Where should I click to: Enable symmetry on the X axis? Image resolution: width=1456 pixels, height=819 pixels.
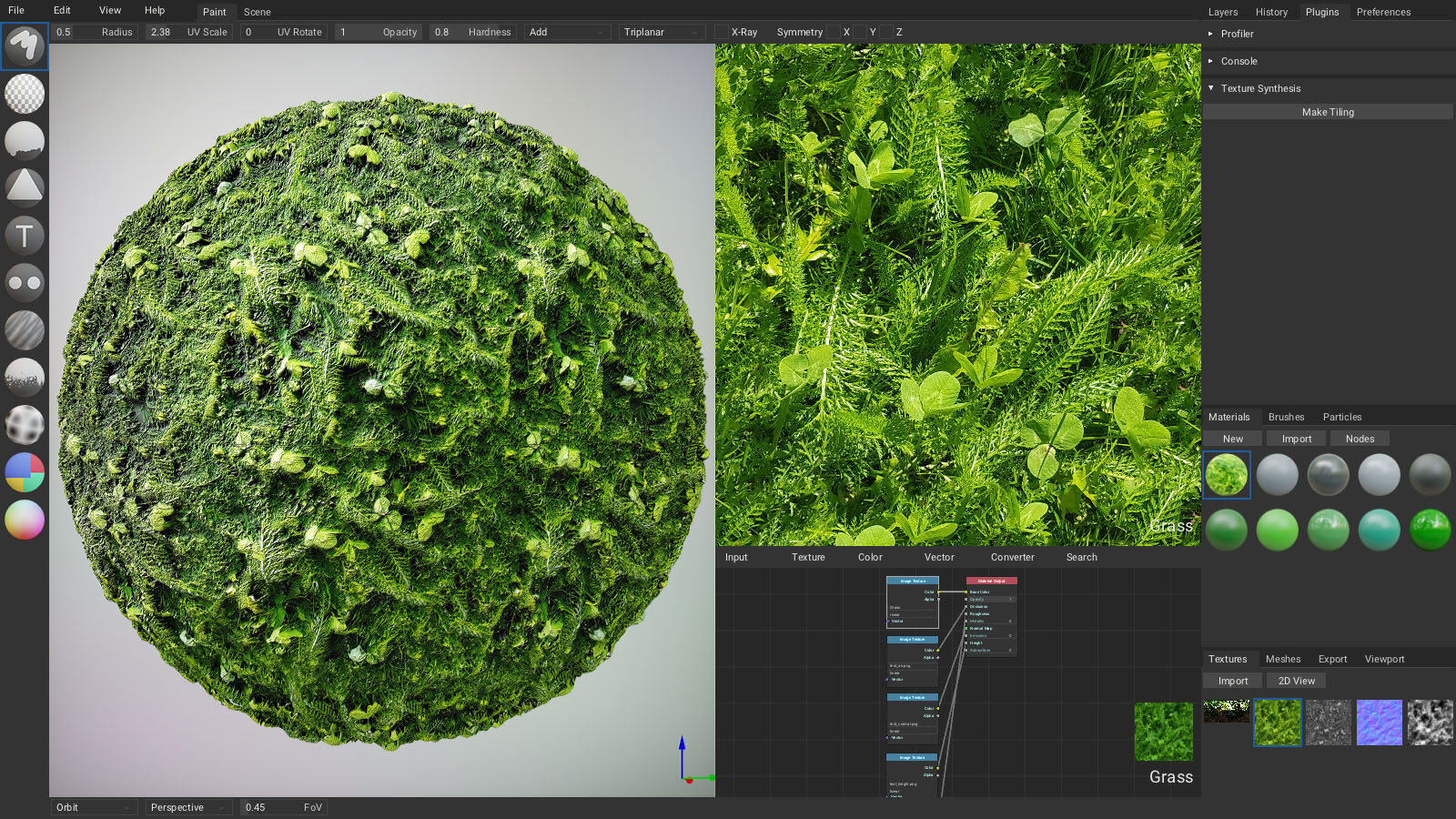[x=833, y=32]
